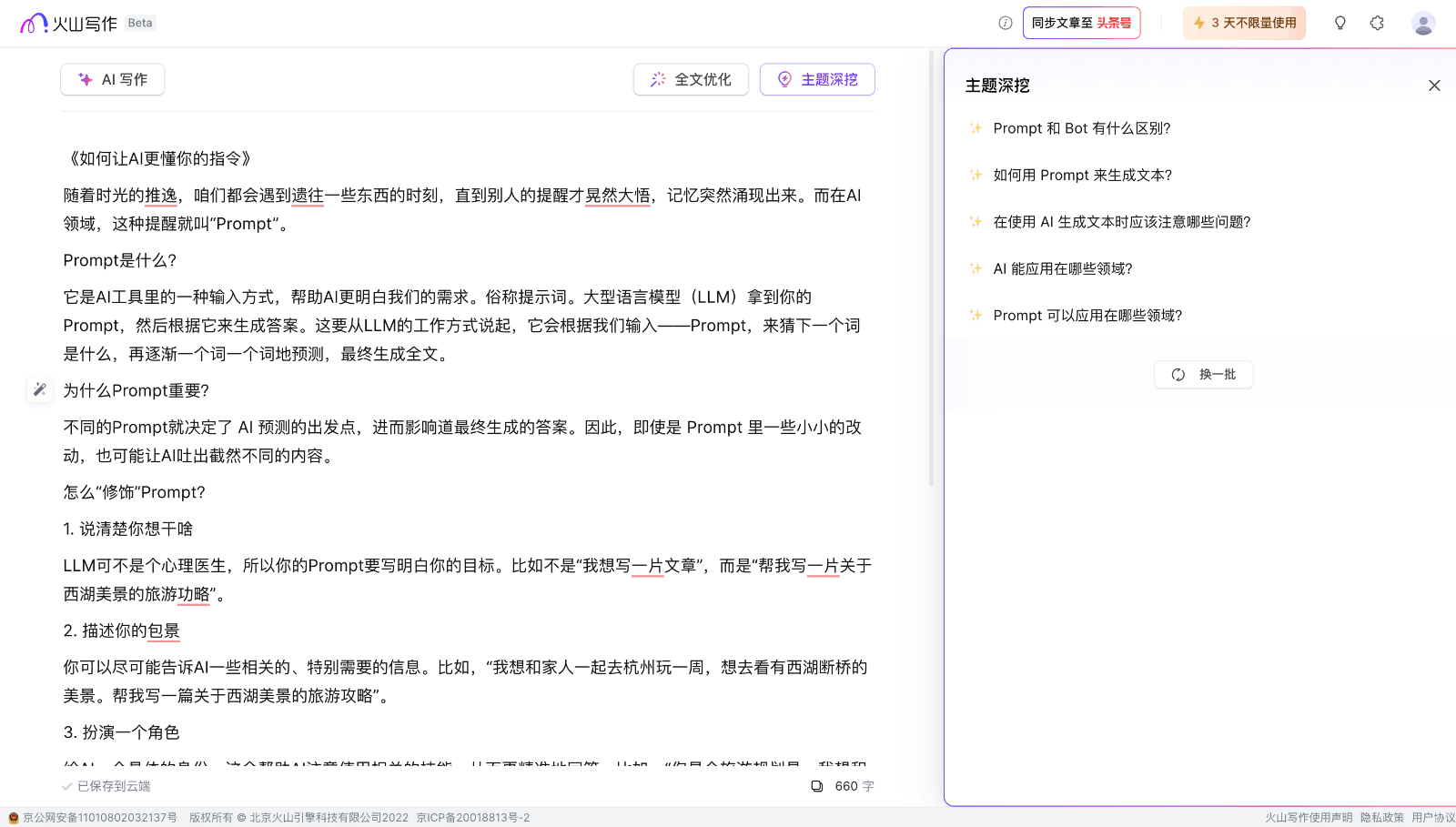Toggle the 主题深挖 panel button
This screenshot has width=1456, height=827.
pyautogui.click(x=817, y=79)
